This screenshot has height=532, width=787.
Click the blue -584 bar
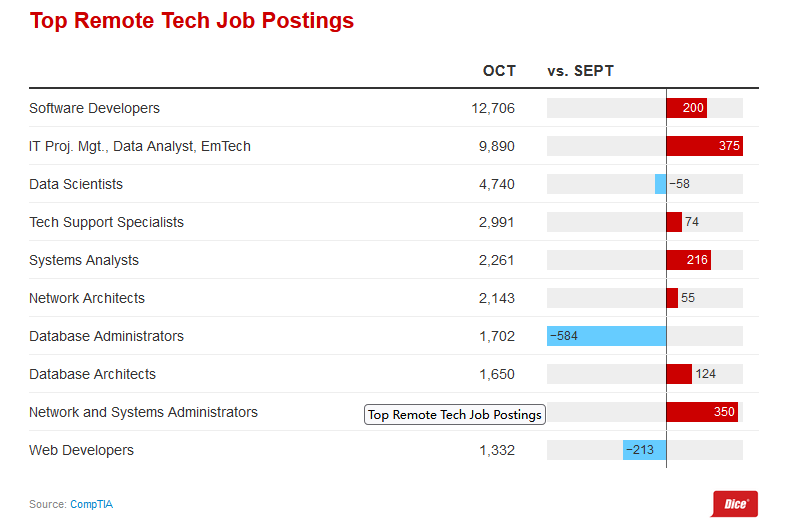point(606,336)
